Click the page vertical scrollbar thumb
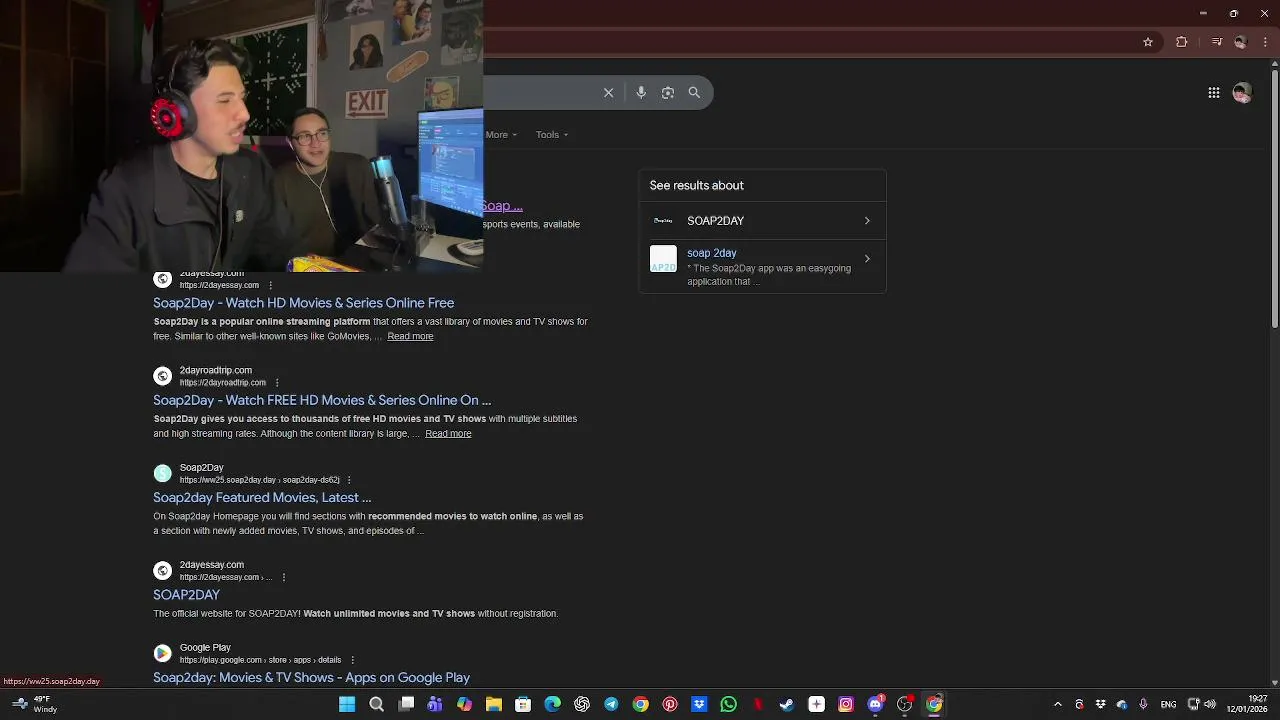 pos(1275,198)
